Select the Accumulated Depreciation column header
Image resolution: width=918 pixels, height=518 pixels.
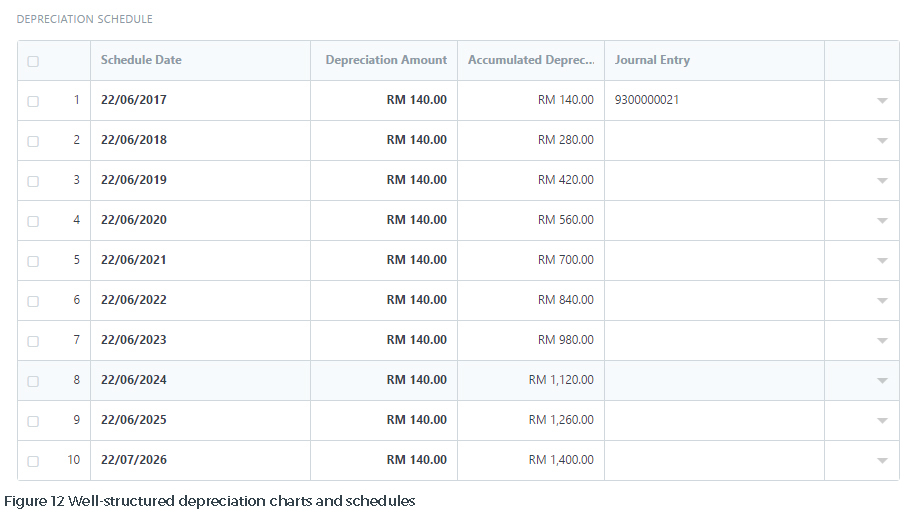click(x=531, y=60)
